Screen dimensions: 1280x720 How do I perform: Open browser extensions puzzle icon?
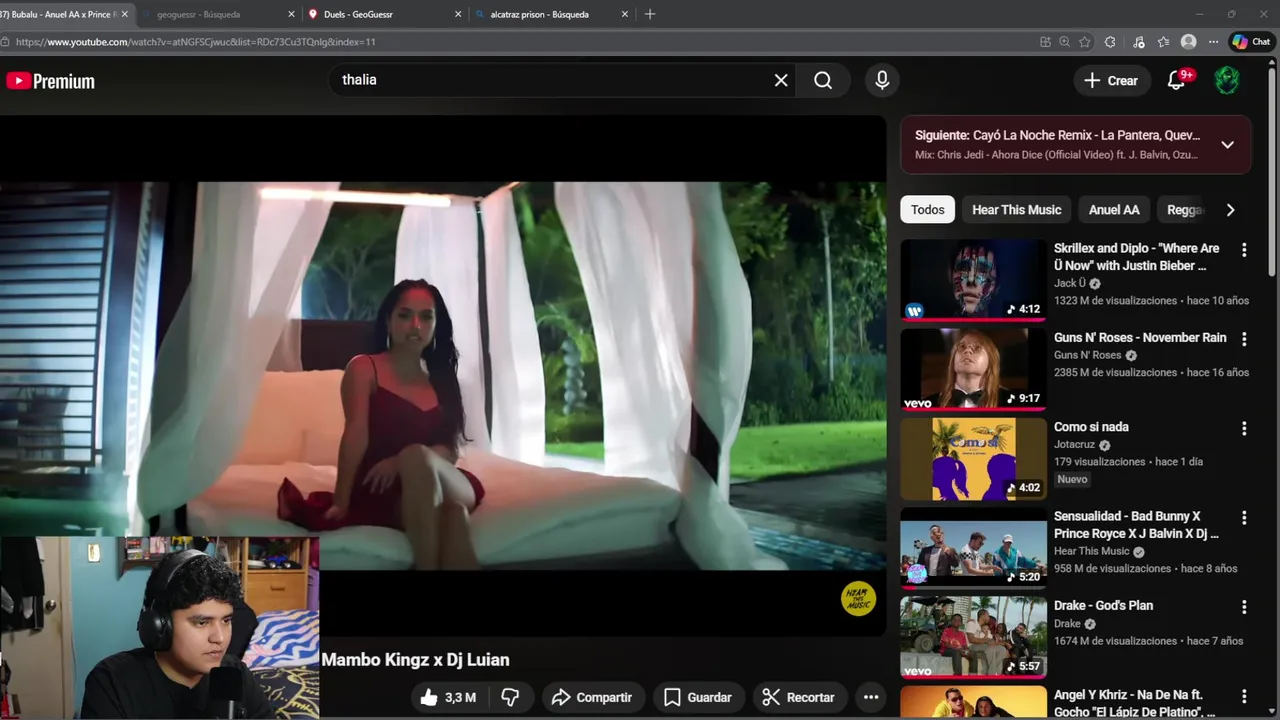[1110, 42]
